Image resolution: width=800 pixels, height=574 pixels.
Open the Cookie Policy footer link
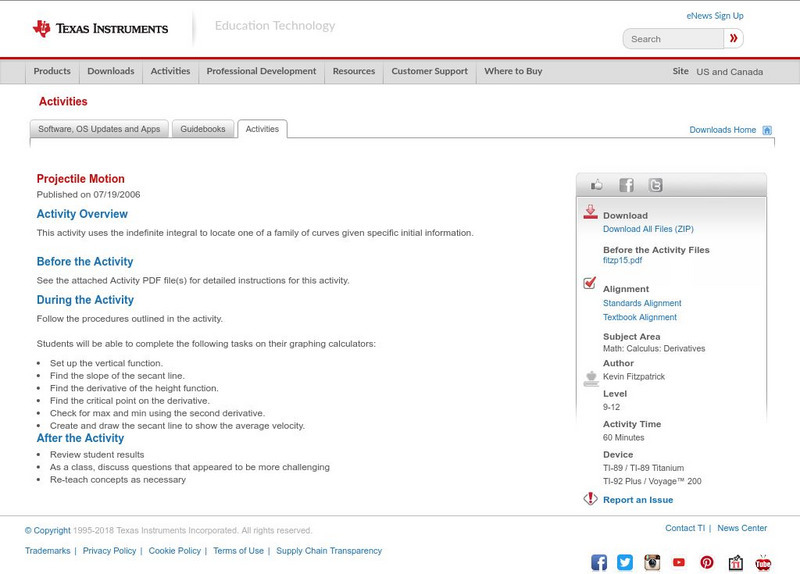click(x=174, y=551)
